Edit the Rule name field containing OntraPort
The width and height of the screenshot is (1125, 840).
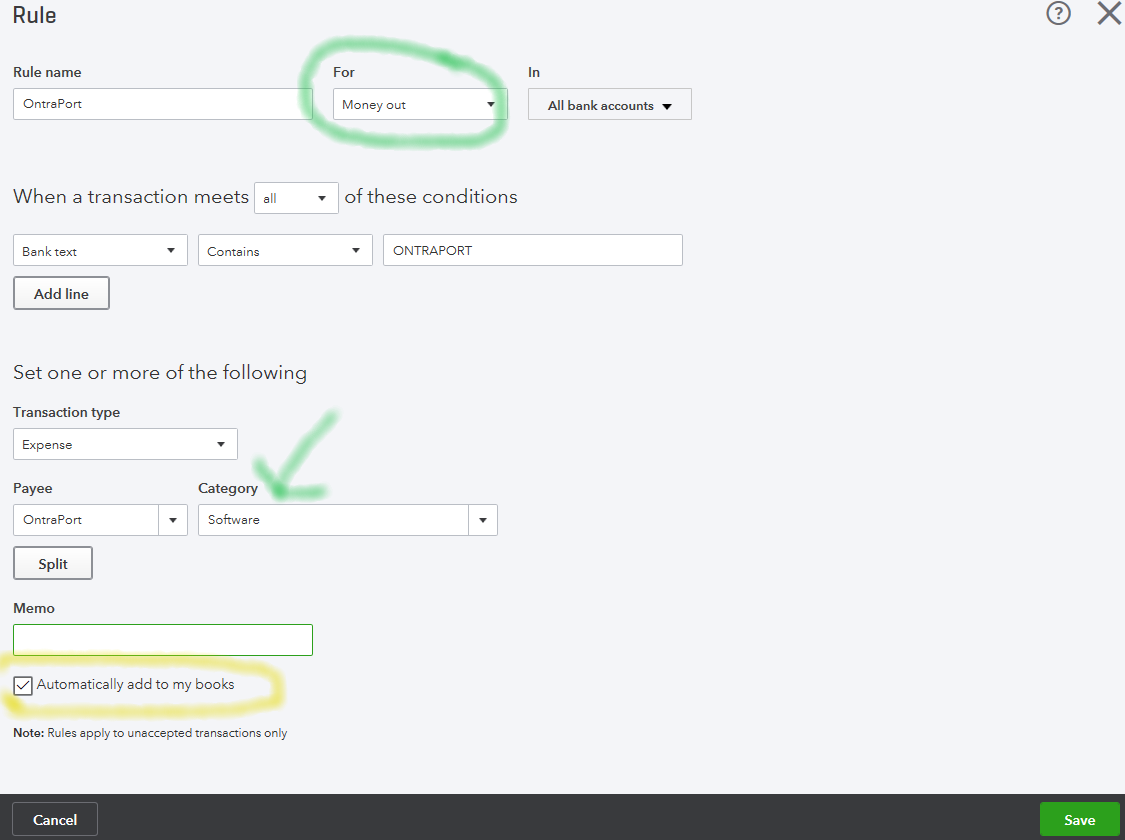pos(163,104)
